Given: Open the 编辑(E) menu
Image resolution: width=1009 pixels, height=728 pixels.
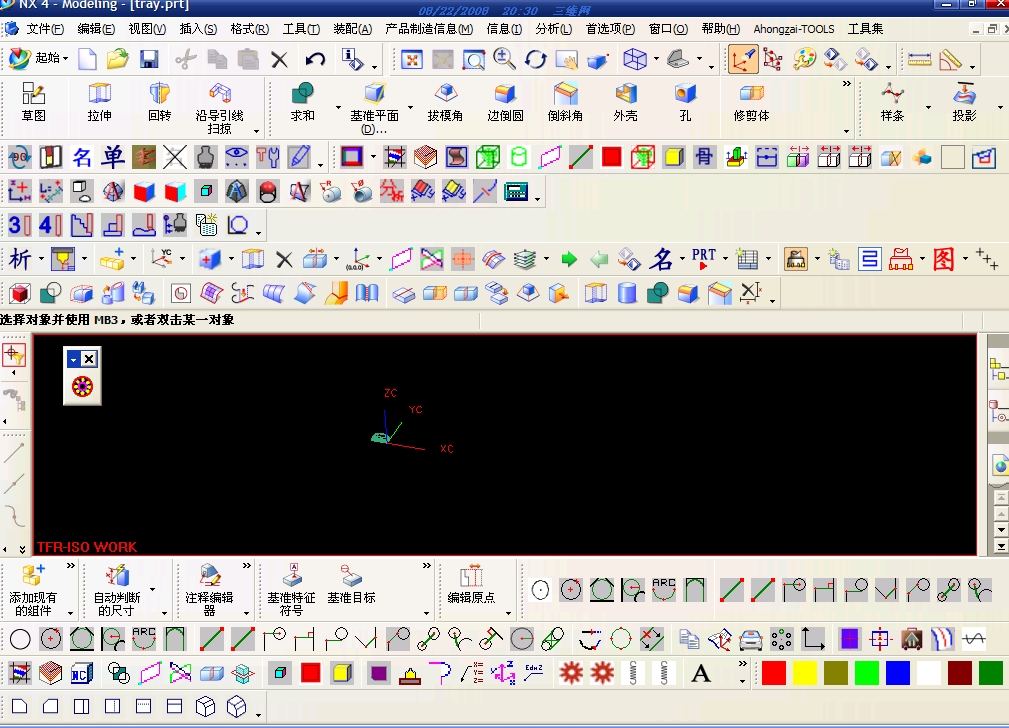Looking at the screenshot, I should [x=96, y=29].
